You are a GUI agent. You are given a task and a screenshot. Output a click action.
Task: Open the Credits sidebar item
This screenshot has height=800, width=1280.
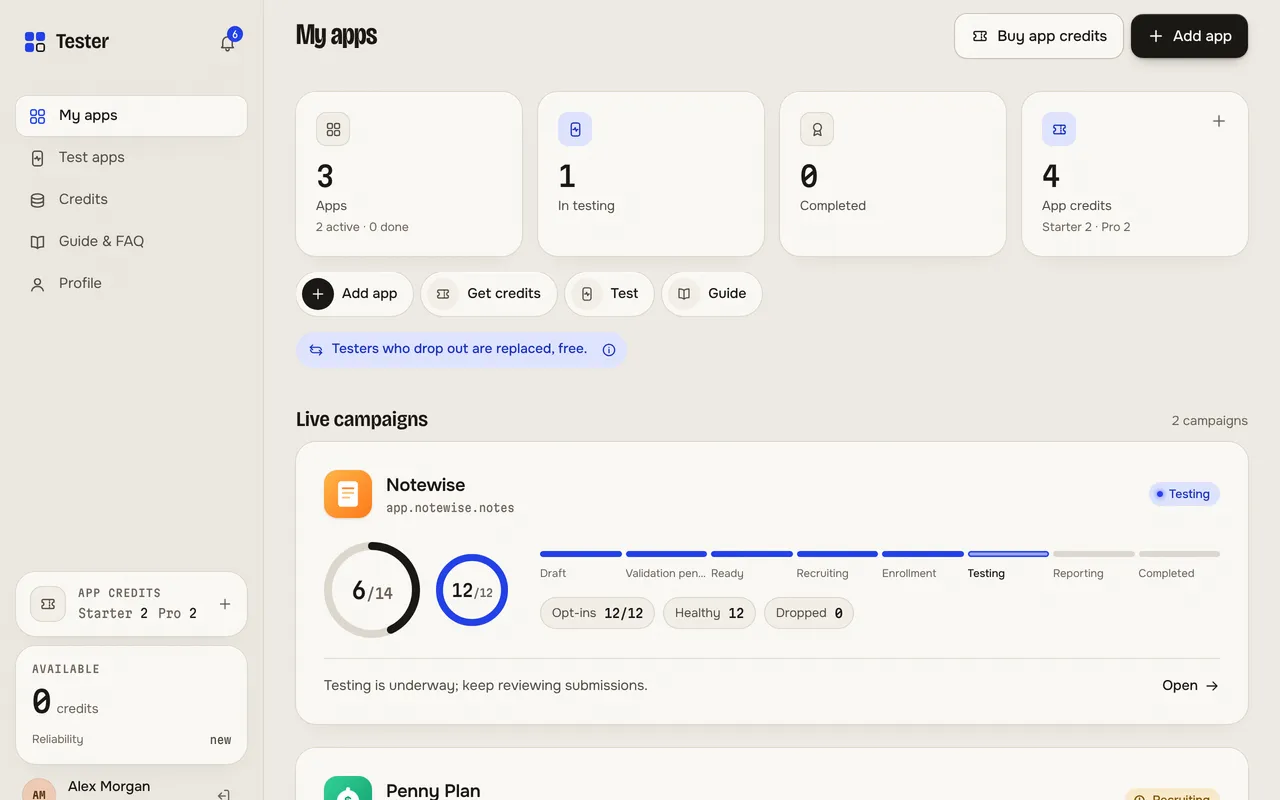(131, 200)
